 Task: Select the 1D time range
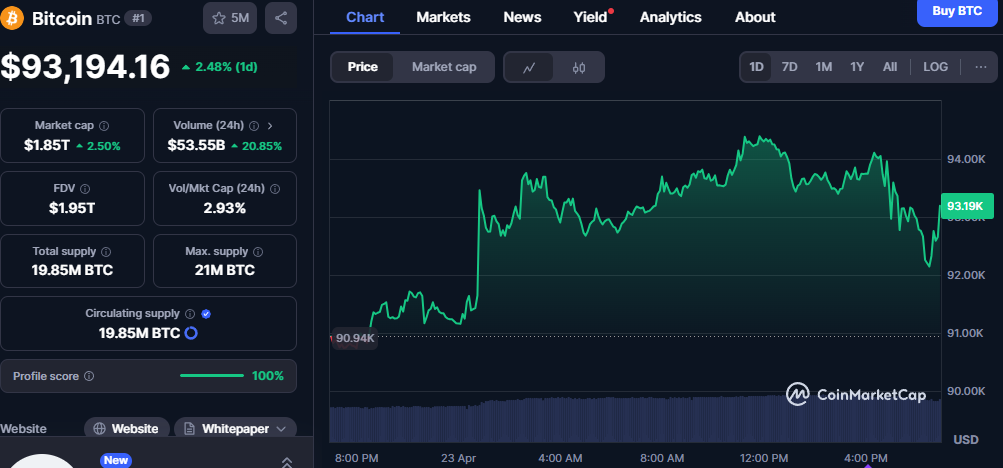tap(756, 66)
